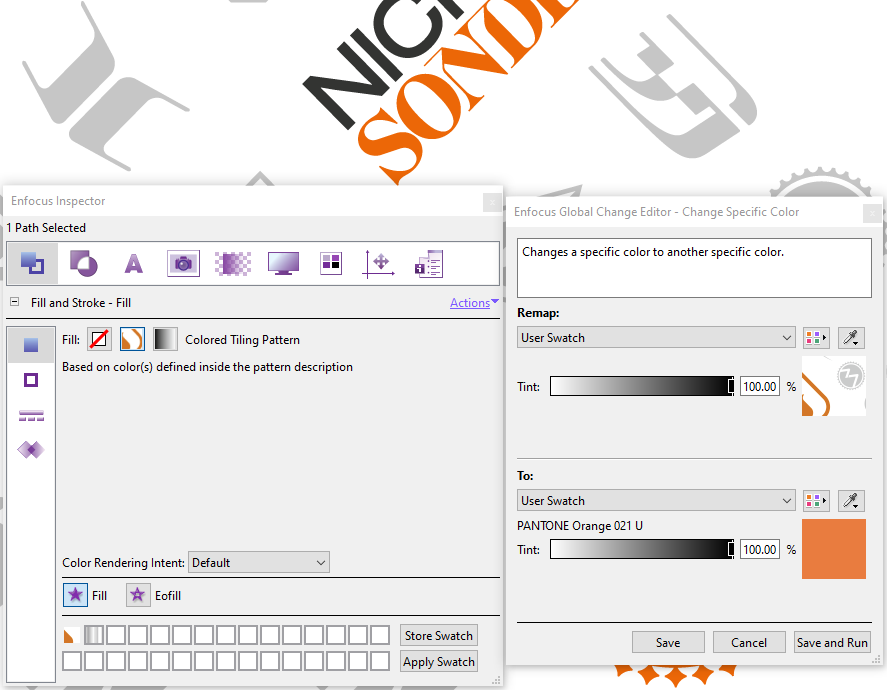
Task: Adjust the Remap Tint slider
Action: click(642, 386)
